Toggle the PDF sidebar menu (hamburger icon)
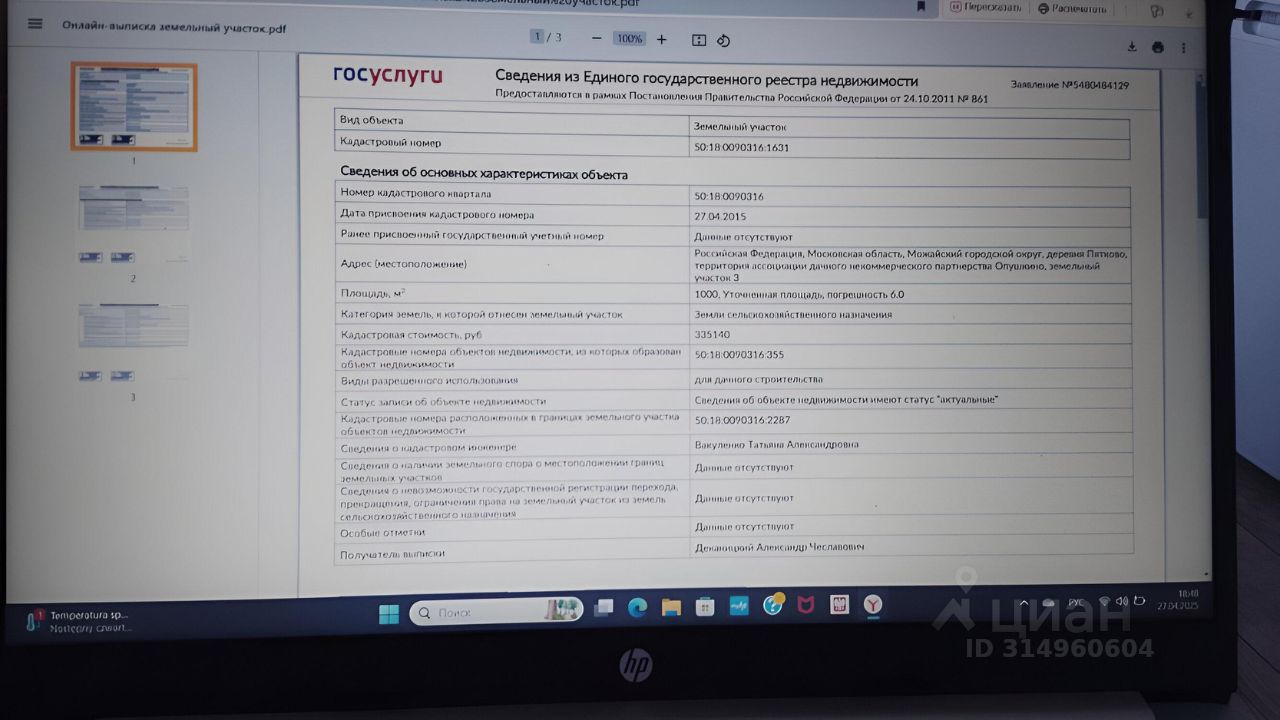 tap(35, 24)
